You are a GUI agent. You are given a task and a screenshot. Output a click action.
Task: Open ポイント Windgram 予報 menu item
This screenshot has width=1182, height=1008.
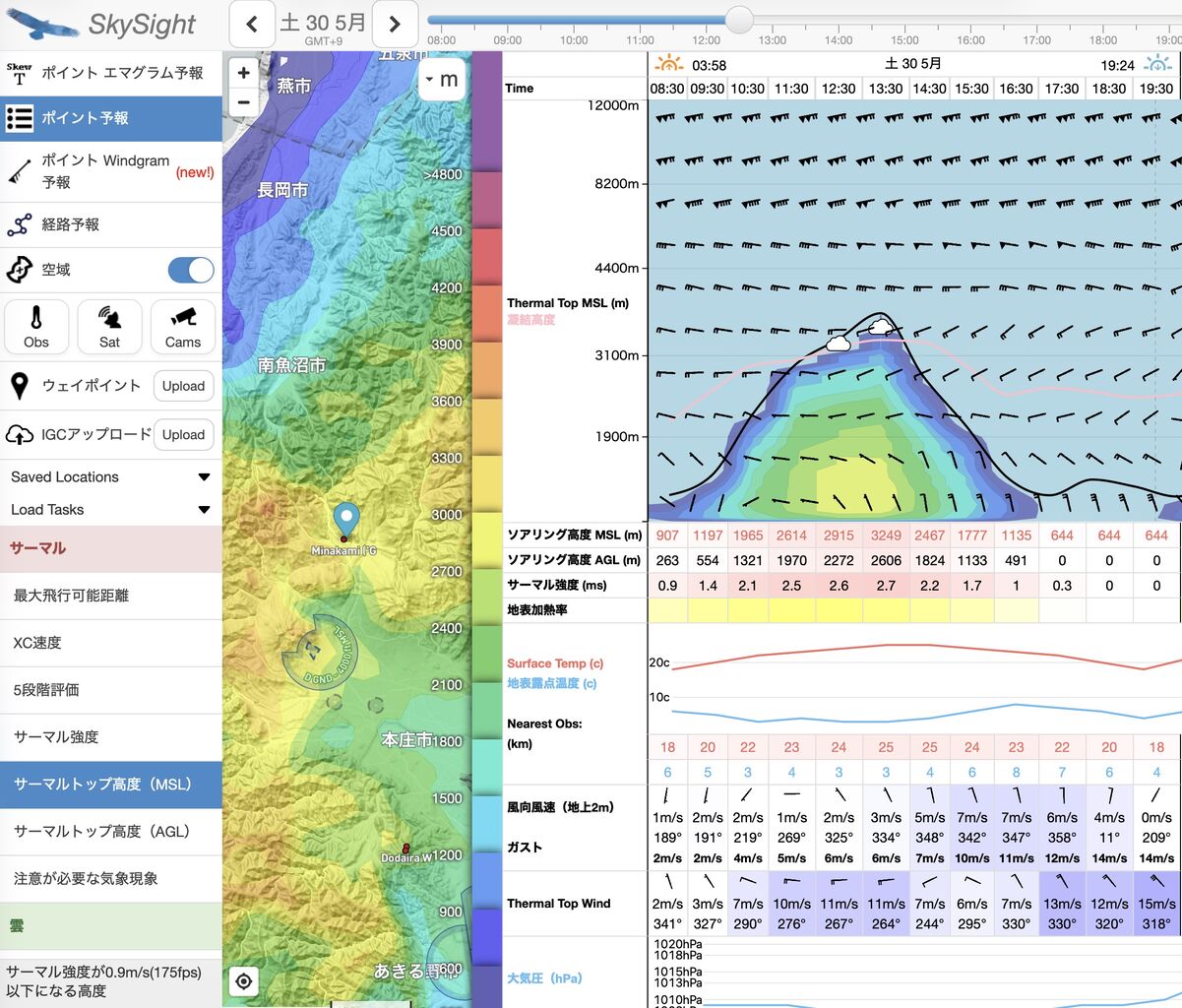(111, 171)
